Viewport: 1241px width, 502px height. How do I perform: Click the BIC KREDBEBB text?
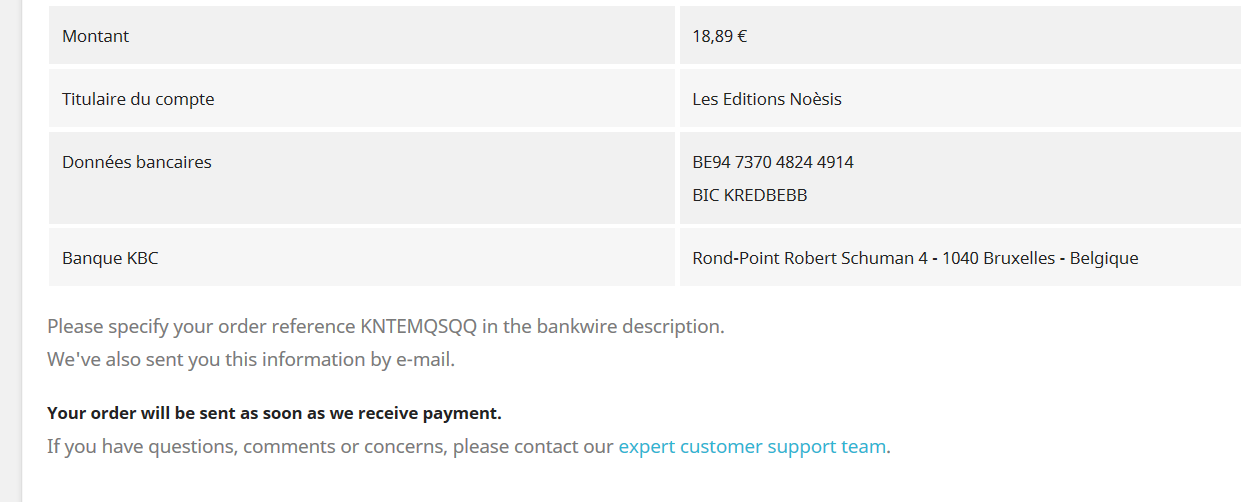750,195
